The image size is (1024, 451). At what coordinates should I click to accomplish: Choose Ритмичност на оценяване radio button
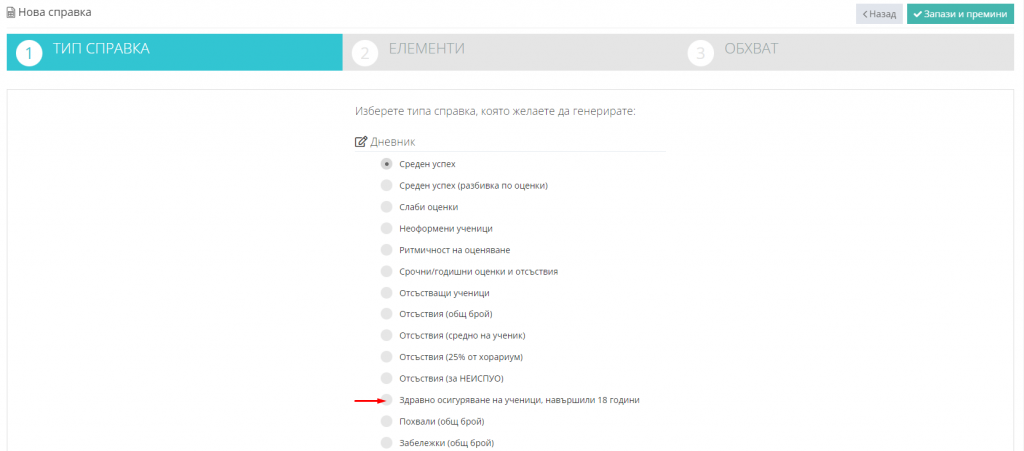(387, 250)
